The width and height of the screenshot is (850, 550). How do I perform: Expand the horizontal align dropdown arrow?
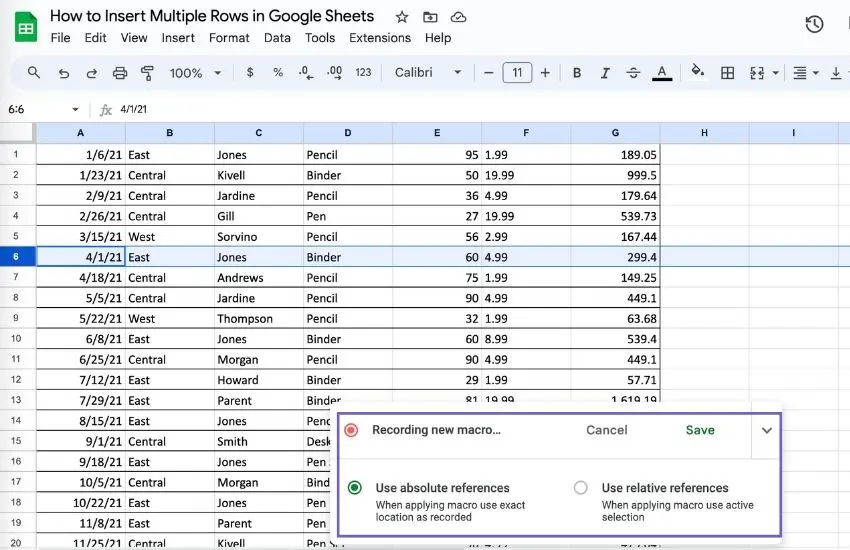pos(816,73)
